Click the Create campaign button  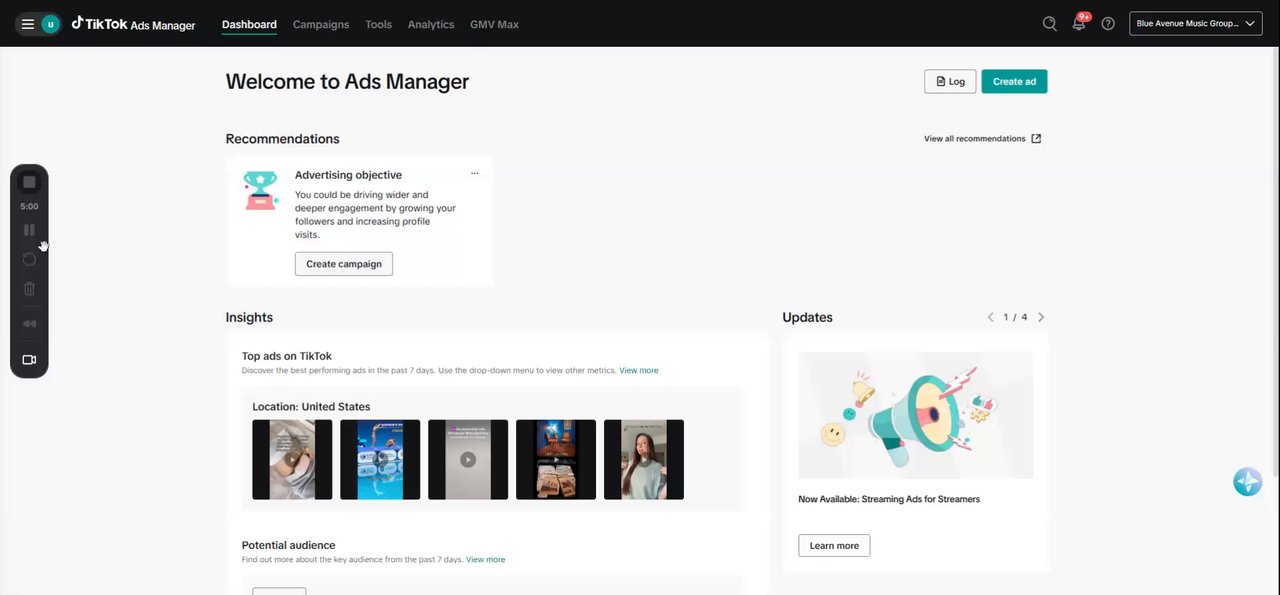point(344,264)
